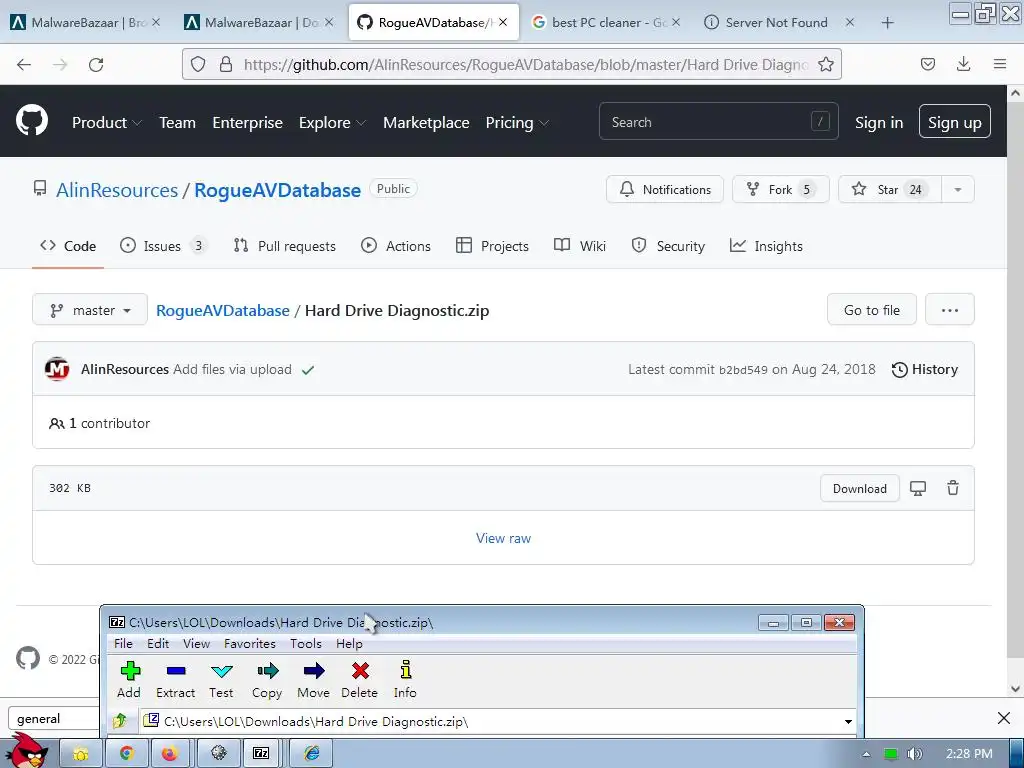Screen dimensions: 1024x768
Task: Open Internet Explorer from the taskbar
Action: point(312,754)
